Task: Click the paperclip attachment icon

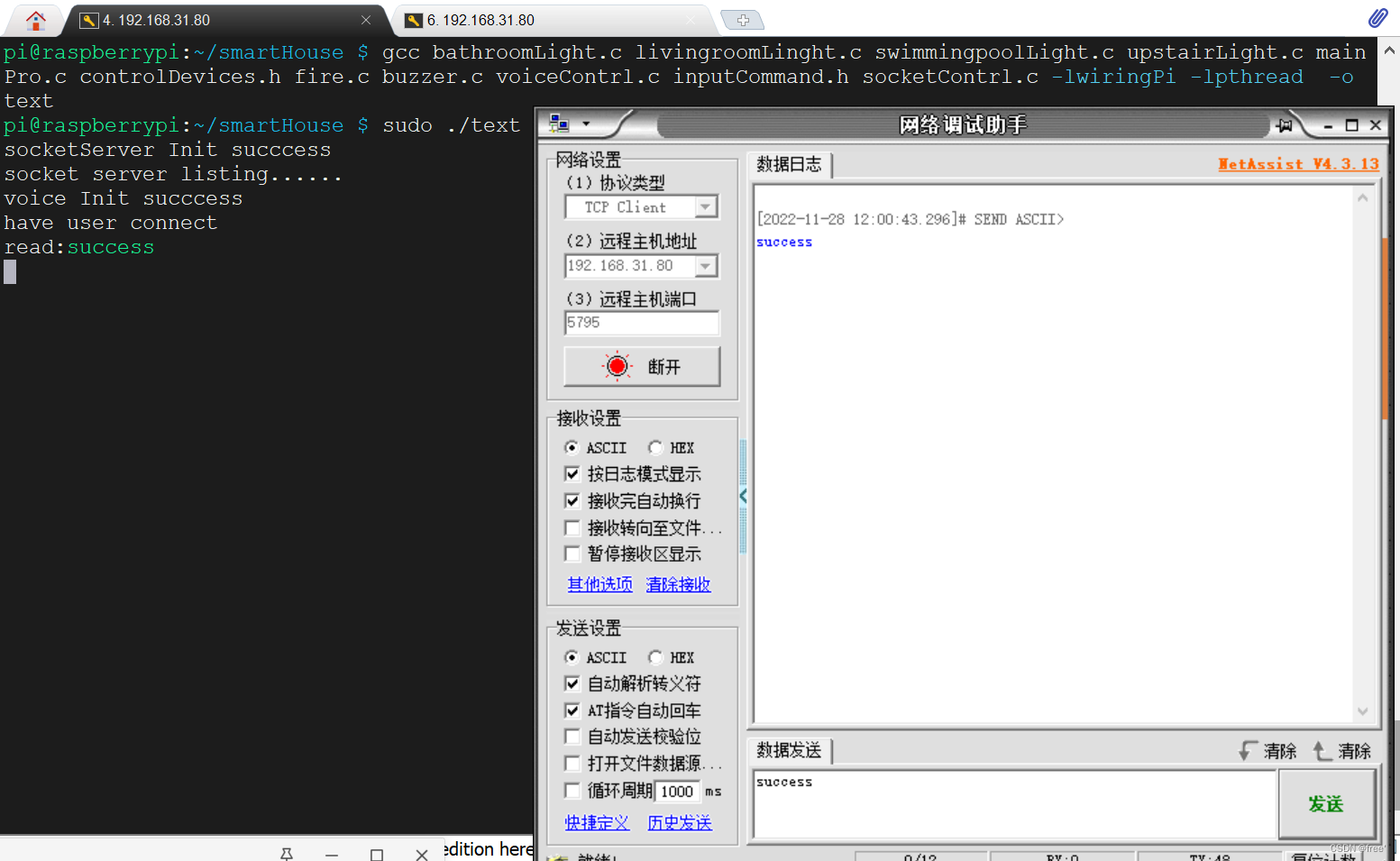Action: click(1377, 17)
